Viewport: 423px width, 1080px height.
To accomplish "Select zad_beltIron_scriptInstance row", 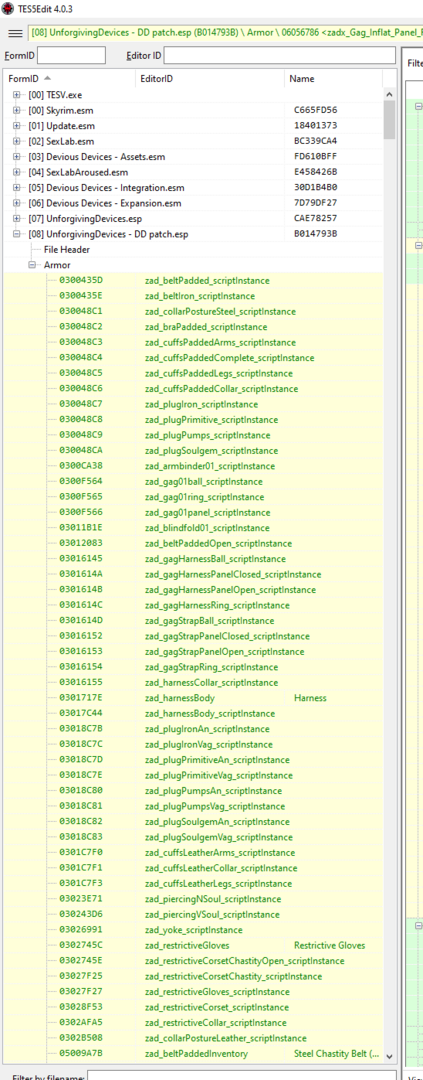I will (x=193, y=296).
